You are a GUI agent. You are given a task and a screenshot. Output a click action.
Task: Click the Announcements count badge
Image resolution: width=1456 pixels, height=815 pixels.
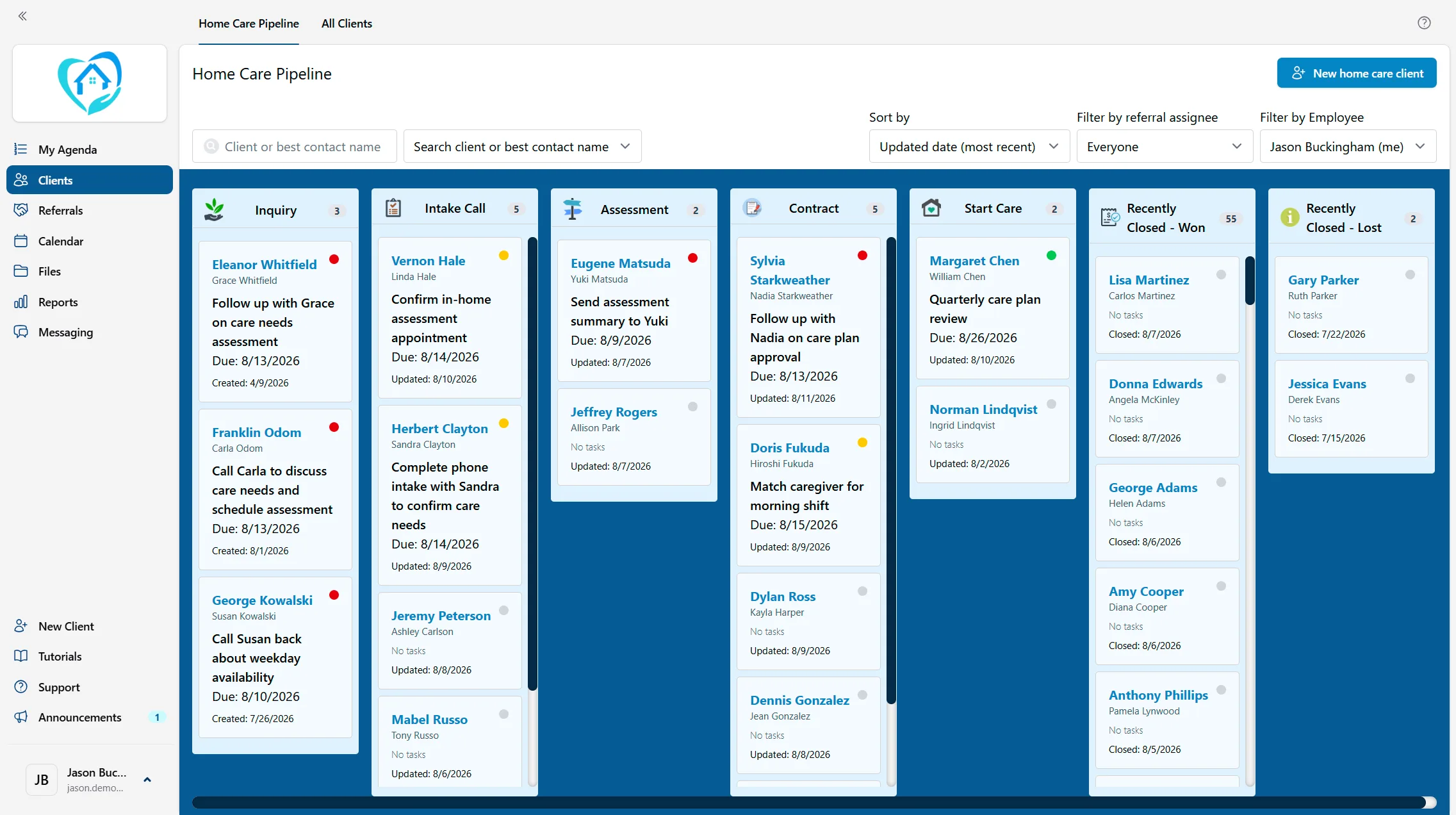point(157,717)
